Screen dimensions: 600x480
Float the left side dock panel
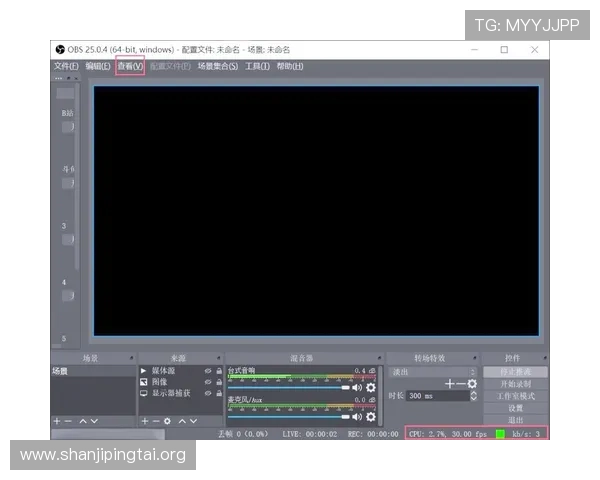(x=69, y=78)
